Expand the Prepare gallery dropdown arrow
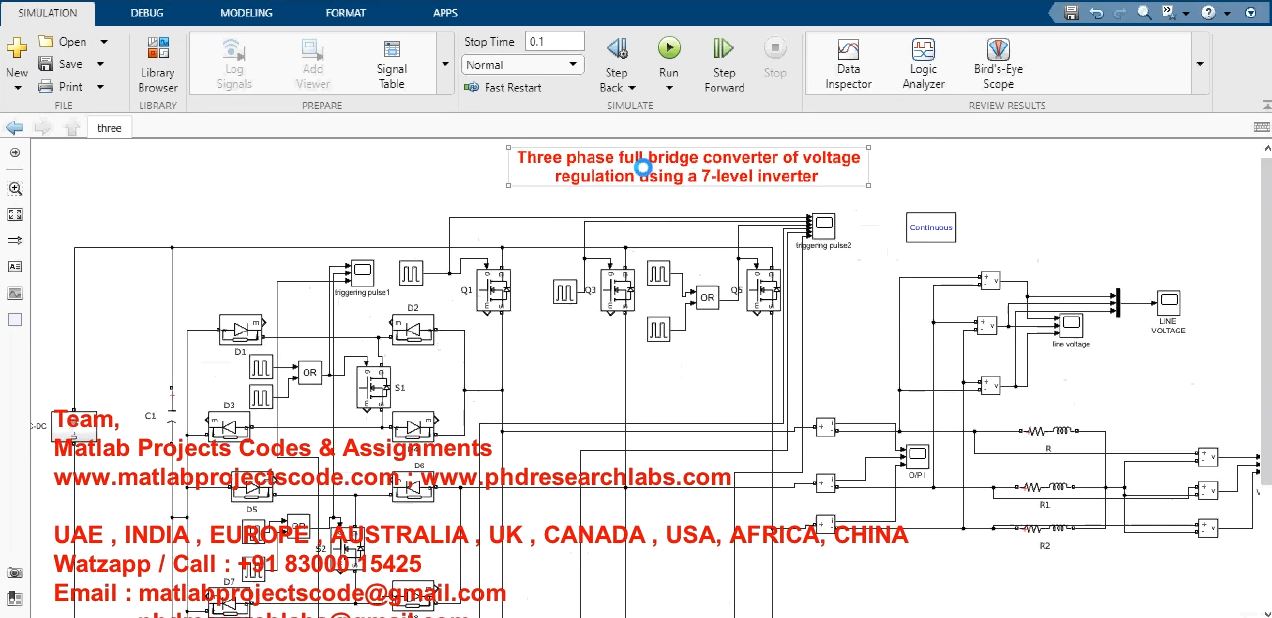Screen dimensions: 1272x618 [445, 64]
